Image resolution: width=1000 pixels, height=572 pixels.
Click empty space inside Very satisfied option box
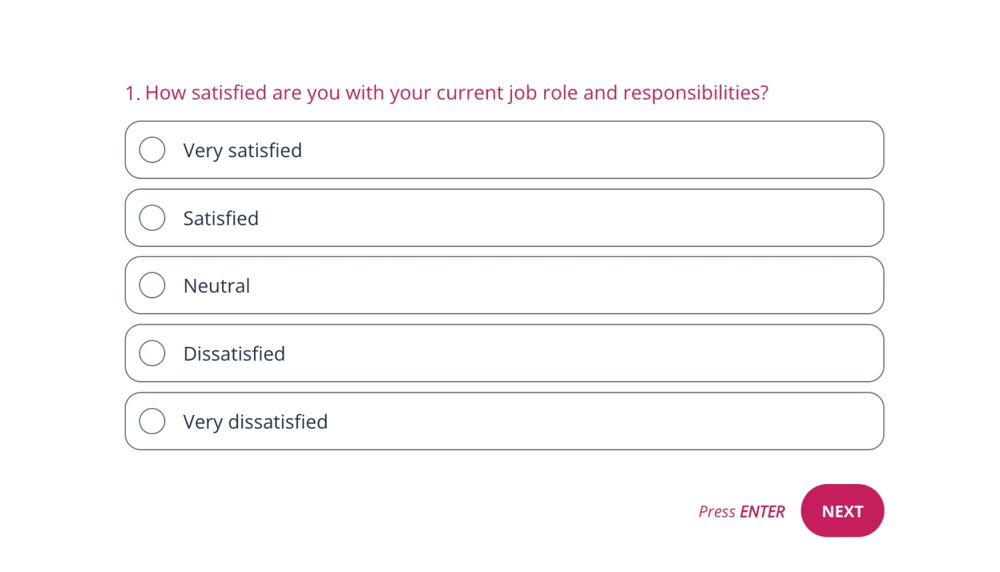click(x=600, y=150)
